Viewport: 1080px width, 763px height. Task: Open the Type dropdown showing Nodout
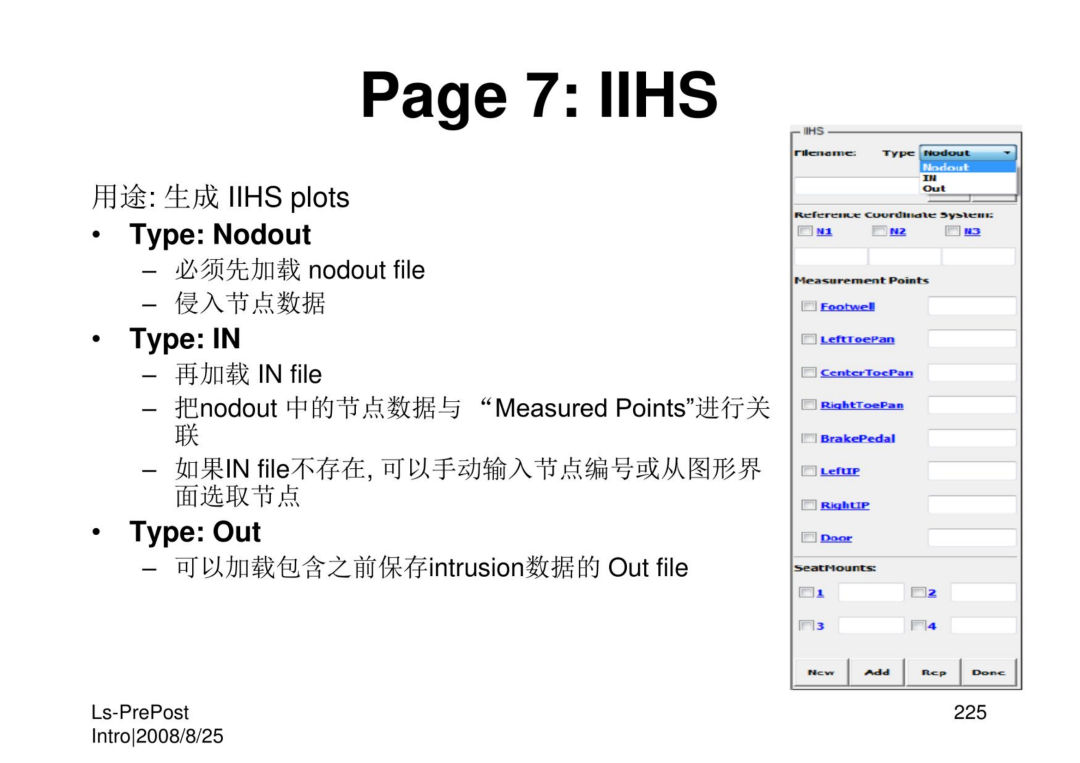tap(968, 153)
